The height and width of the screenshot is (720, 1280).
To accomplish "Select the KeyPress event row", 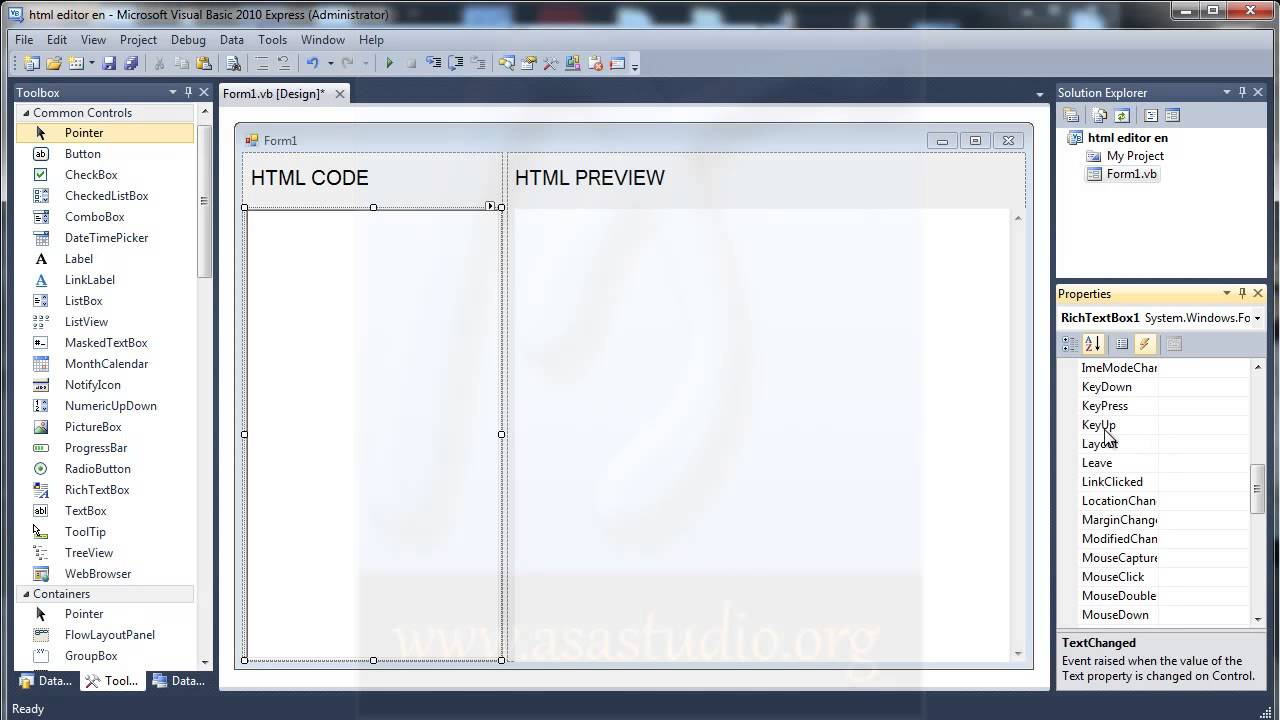I will [x=1163, y=406].
